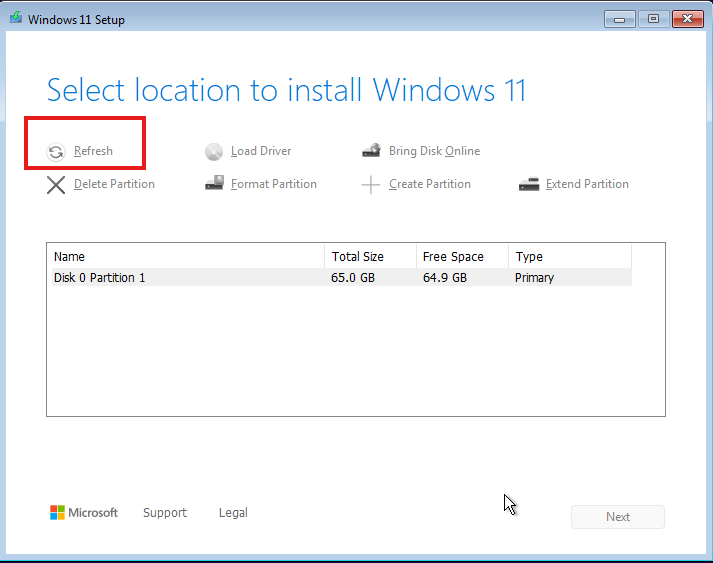Maximize the Windows 11 Setup window
This screenshot has width=713, height=563.
coord(653,18)
